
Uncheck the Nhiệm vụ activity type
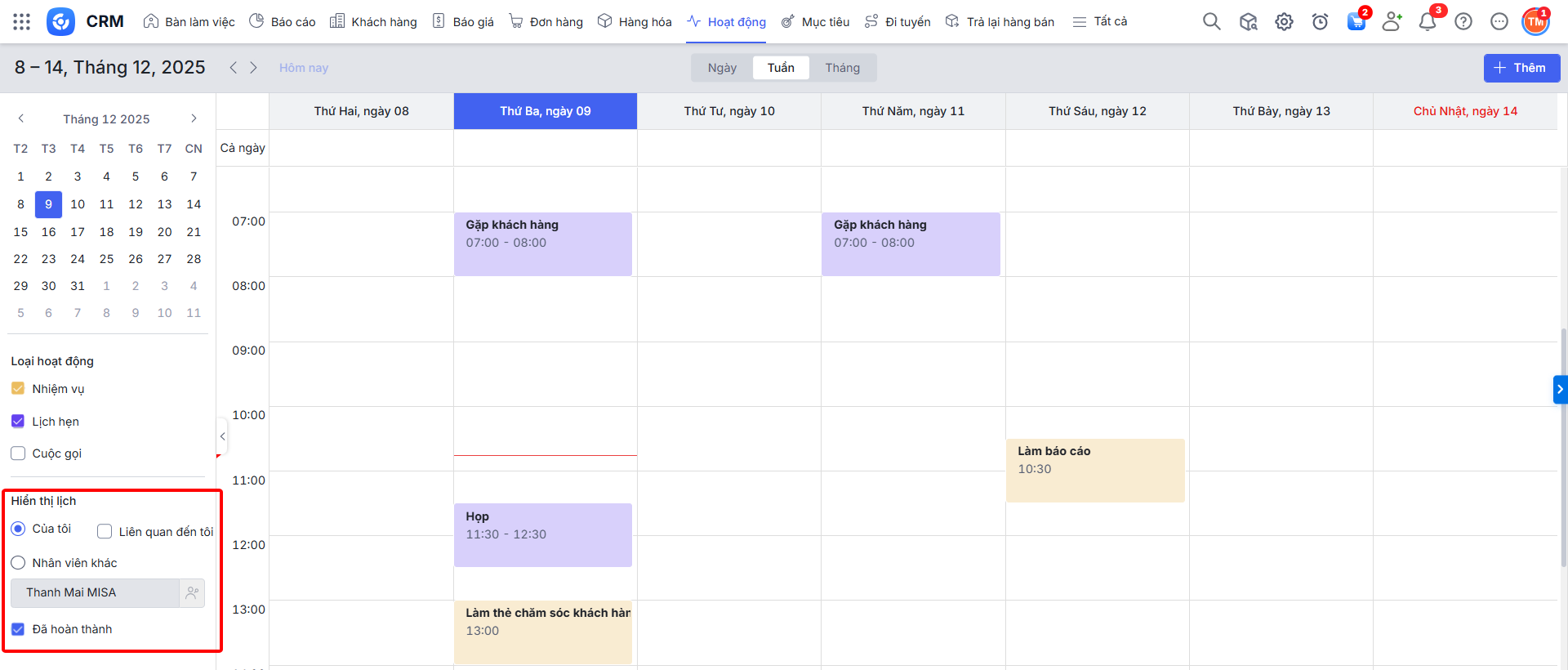click(18, 389)
